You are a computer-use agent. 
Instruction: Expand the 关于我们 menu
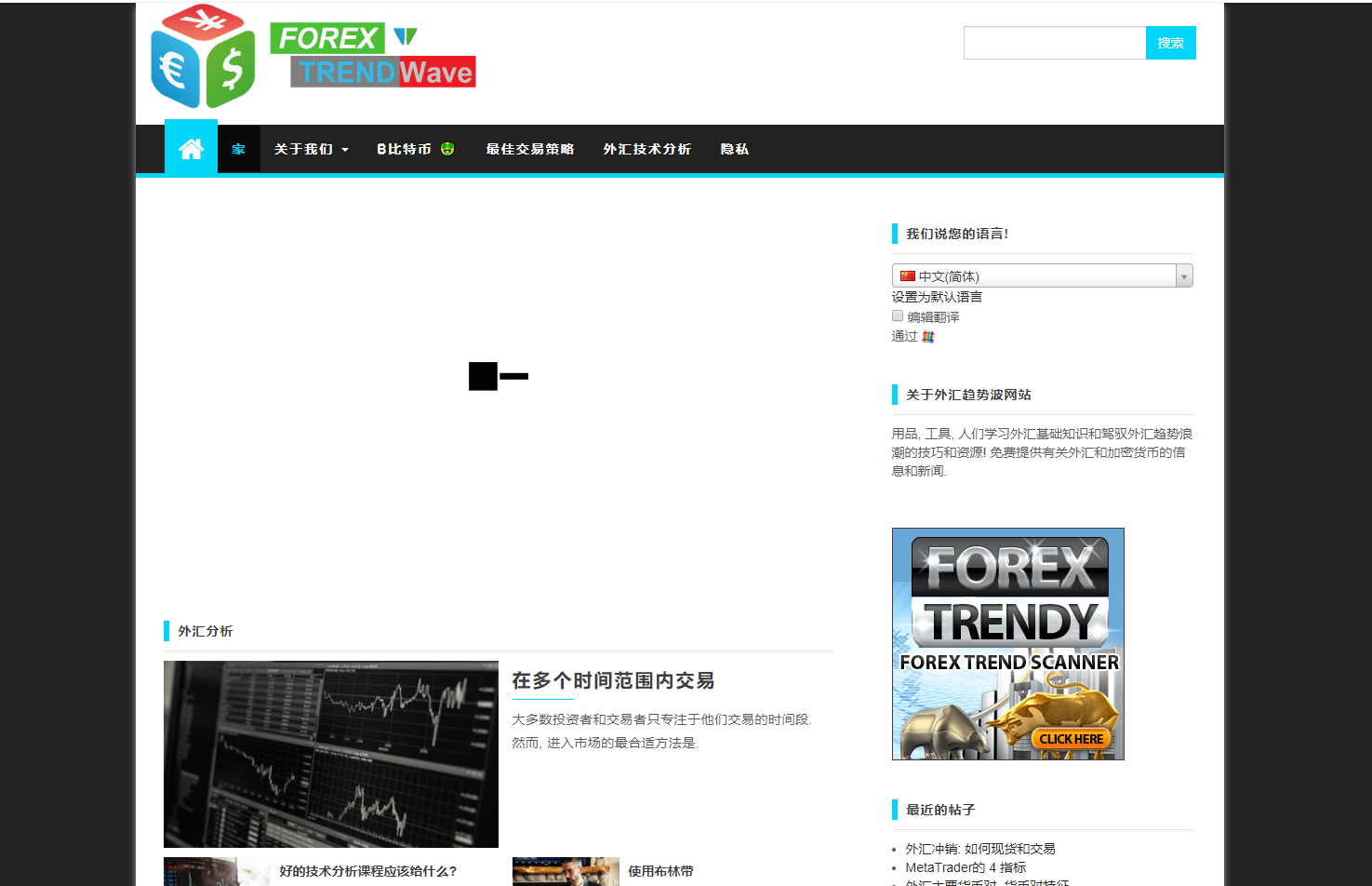click(311, 149)
